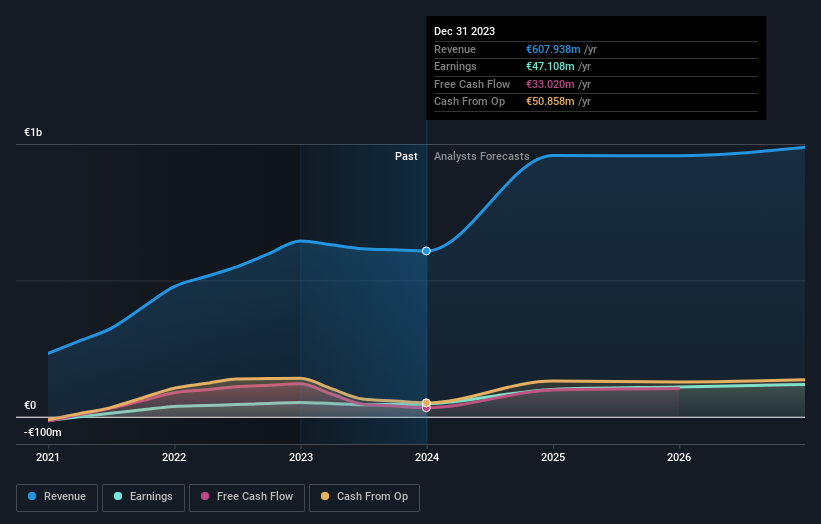Toggle the Revenue legend series

tap(57, 497)
